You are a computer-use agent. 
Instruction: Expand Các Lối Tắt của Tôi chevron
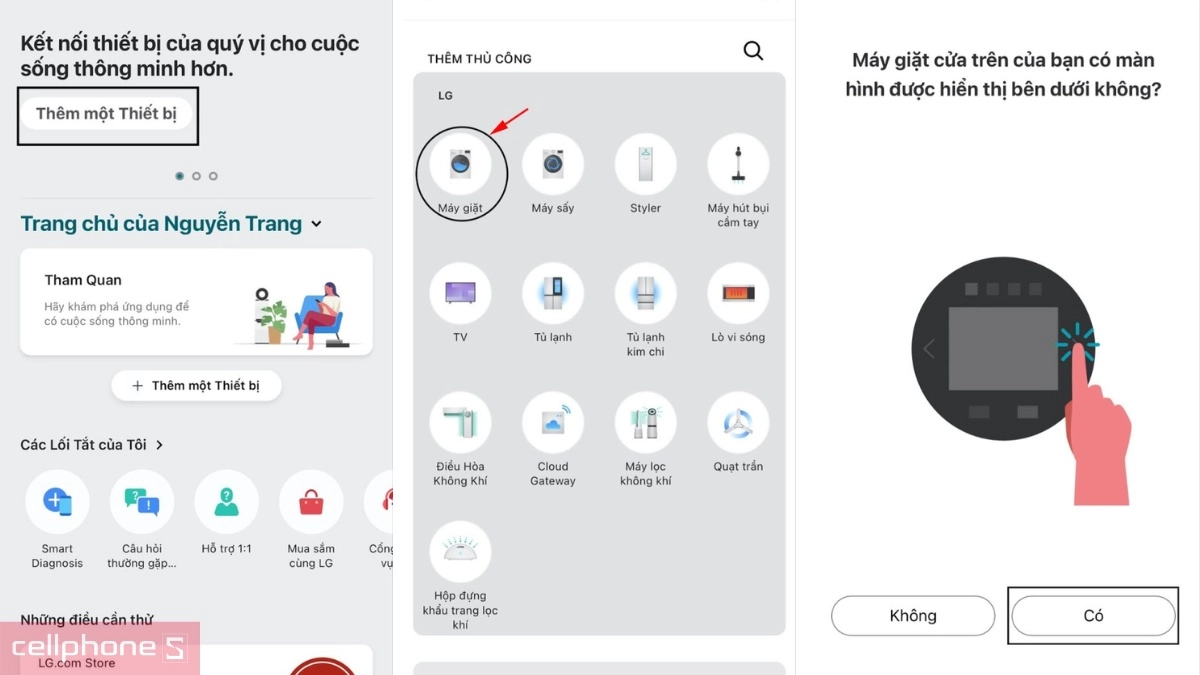[x=160, y=445]
